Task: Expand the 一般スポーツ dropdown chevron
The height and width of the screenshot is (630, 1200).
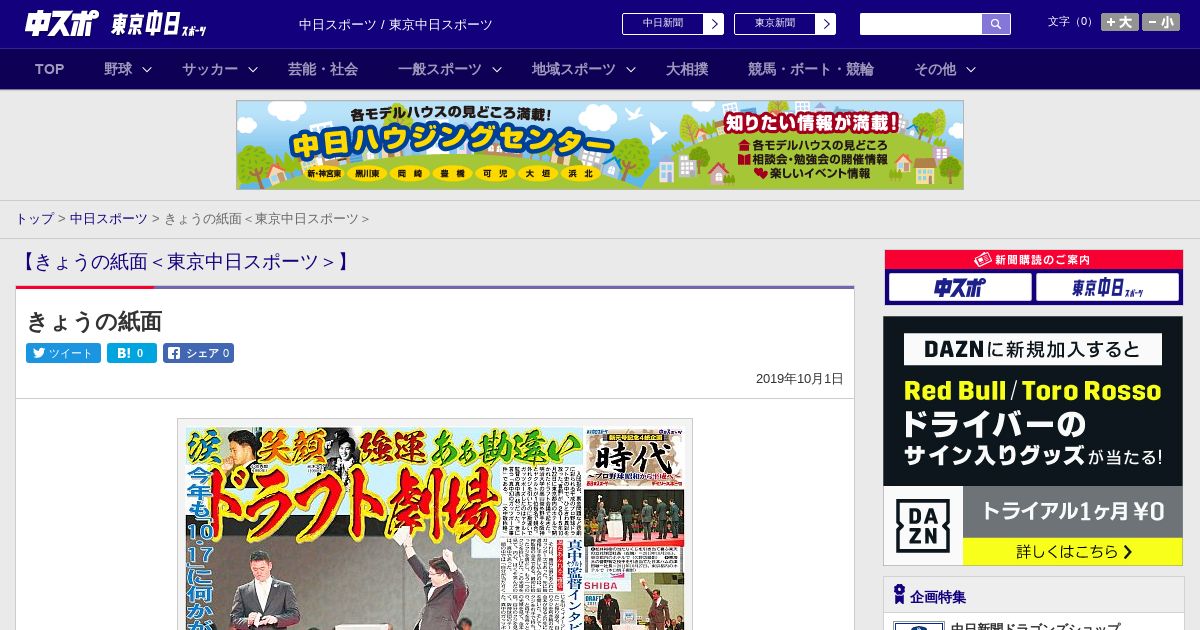Action: [497, 69]
